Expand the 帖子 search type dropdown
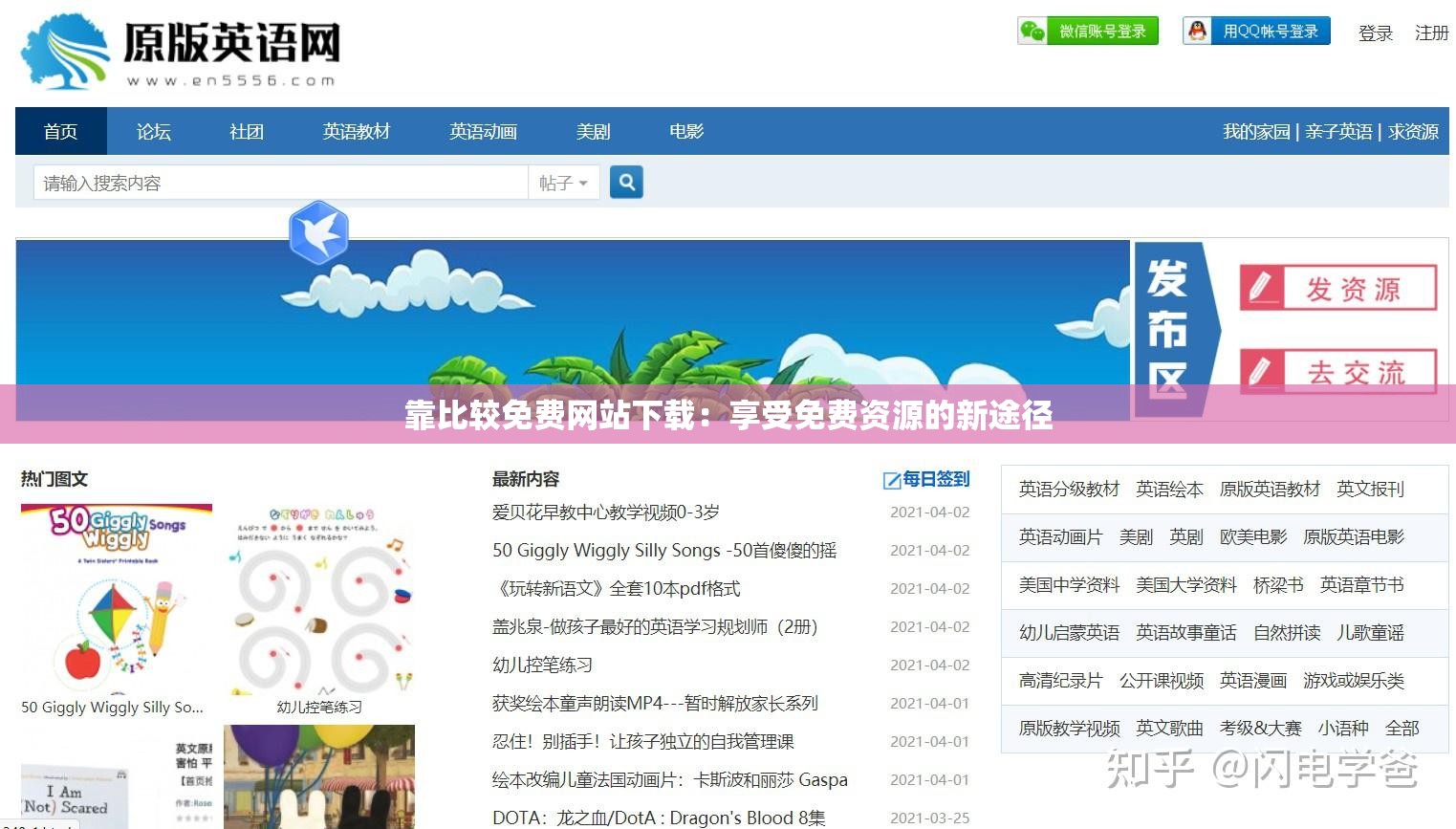Image resolution: width=1456 pixels, height=829 pixels. [x=564, y=183]
